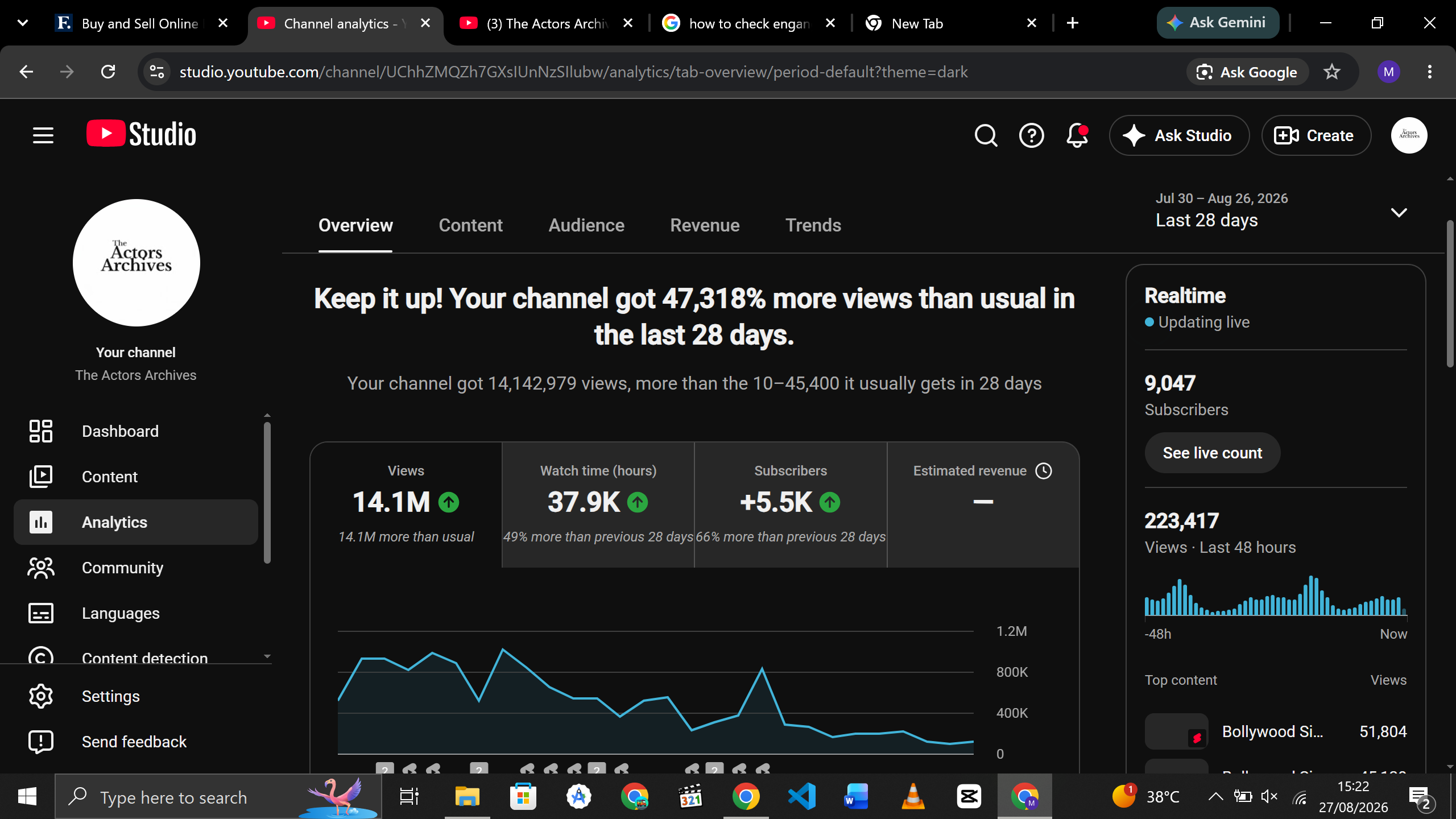
Task: Go back to the previous page
Action: point(26,72)
